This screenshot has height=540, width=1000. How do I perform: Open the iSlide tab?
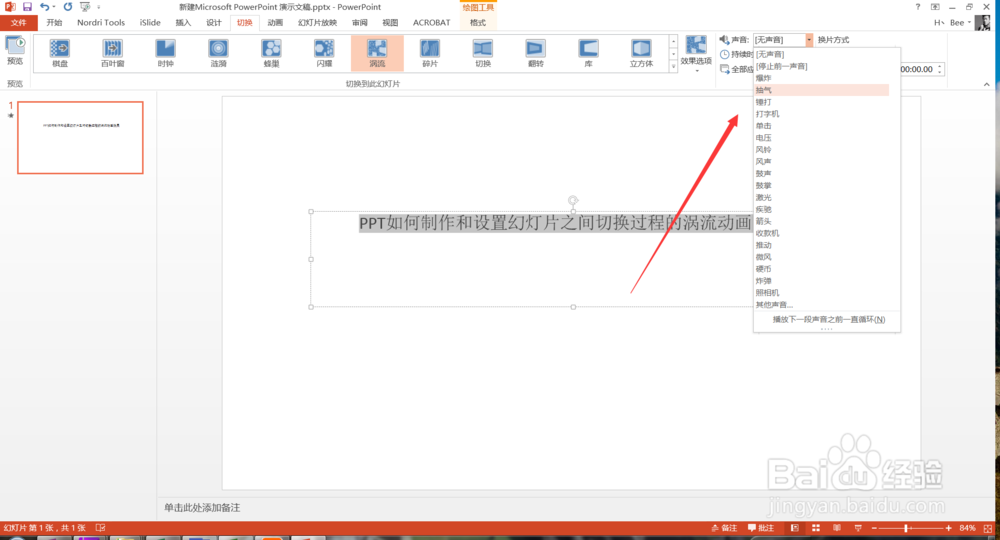coord(150,22)
